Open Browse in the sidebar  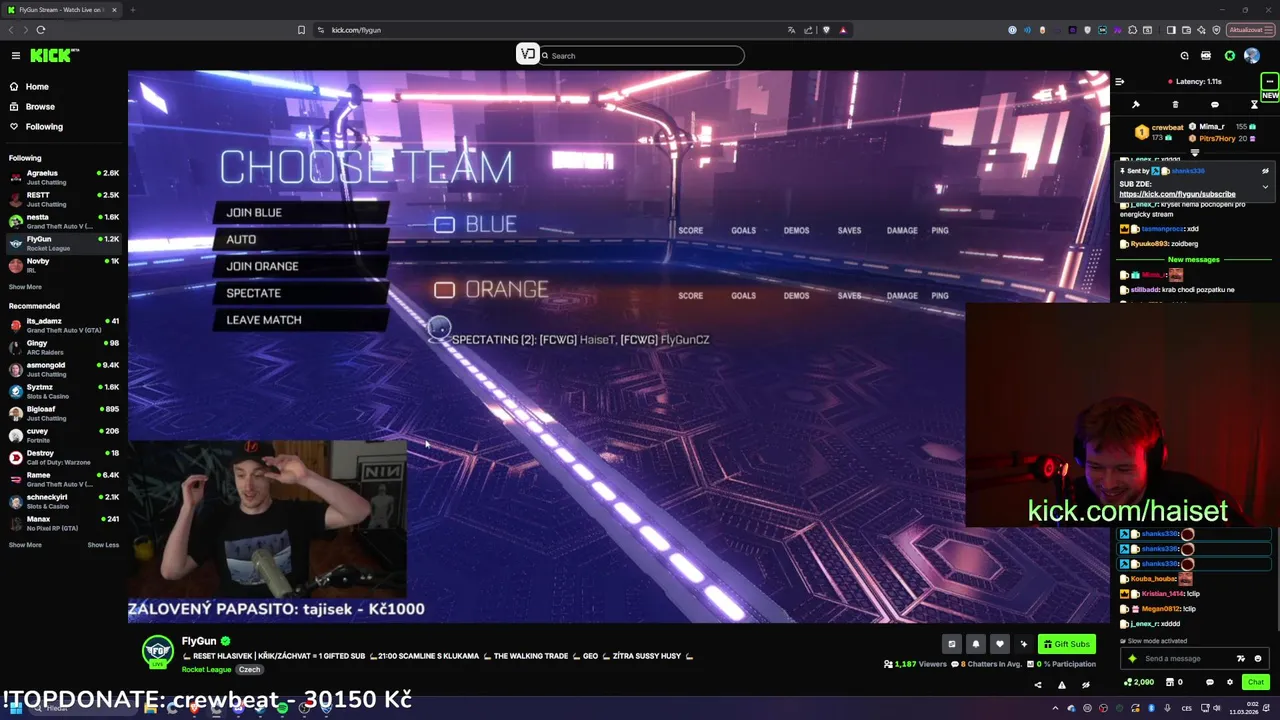40,107
